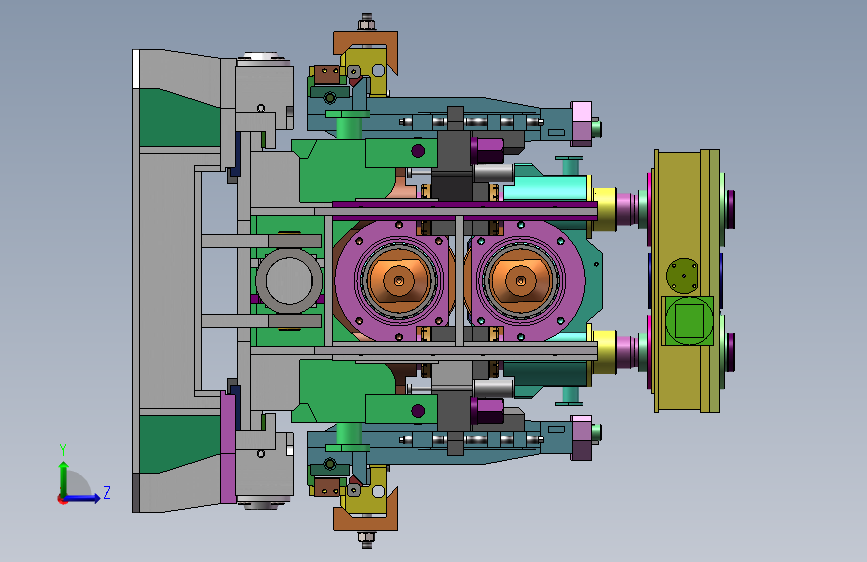Select the bottom brown C-shaped bracket

(x=366, y=511)
